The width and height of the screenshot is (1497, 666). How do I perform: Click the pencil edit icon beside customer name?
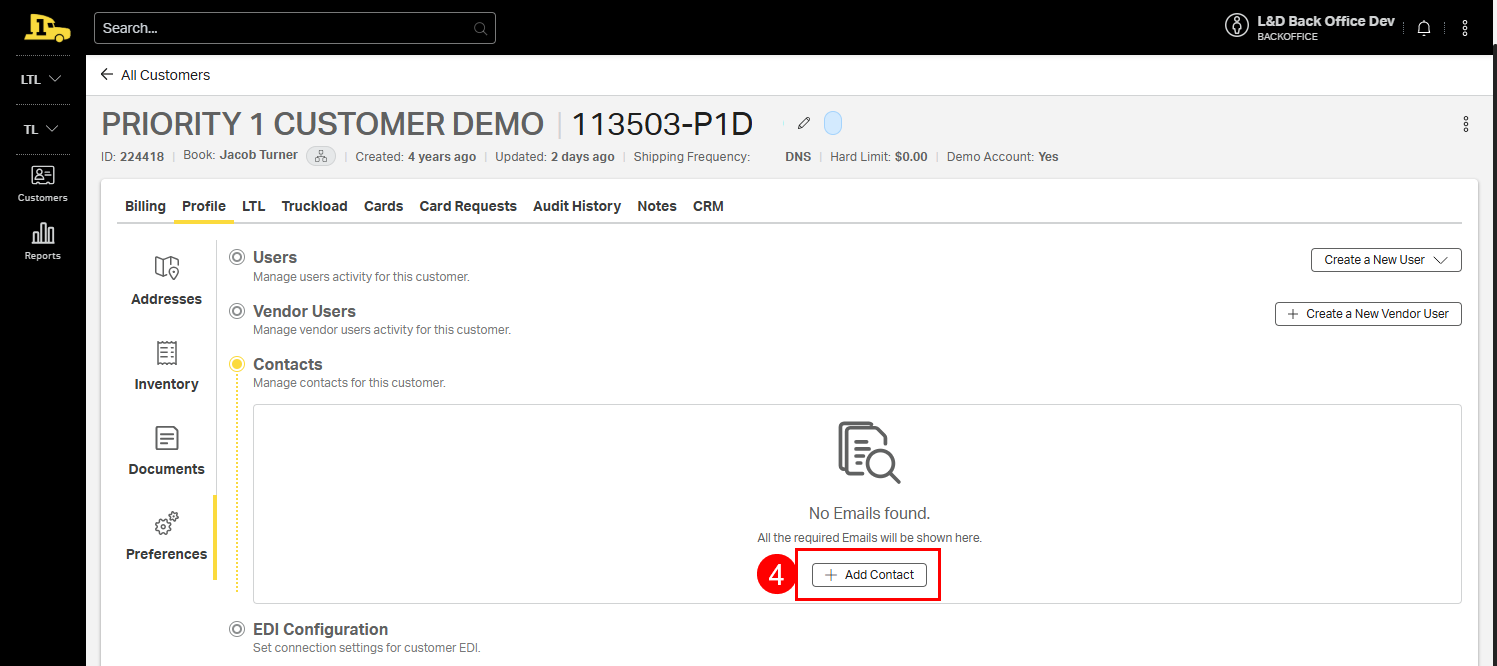pos(803,123)
